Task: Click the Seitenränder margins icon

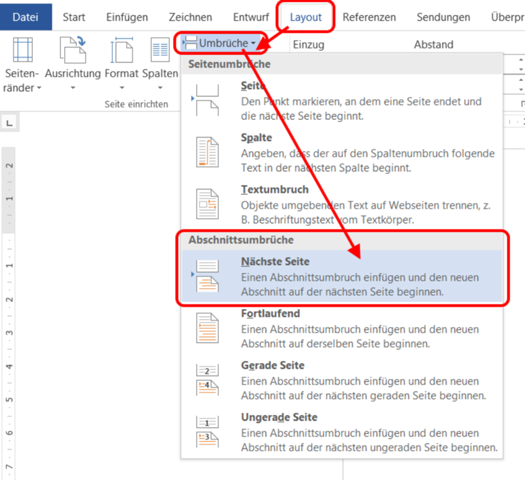Action: point(22,50)
